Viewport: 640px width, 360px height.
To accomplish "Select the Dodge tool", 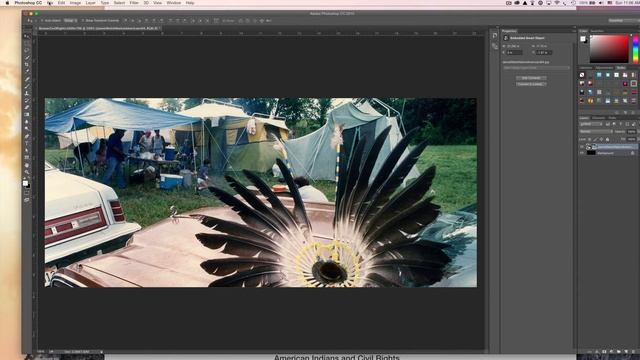I will 27,129.
